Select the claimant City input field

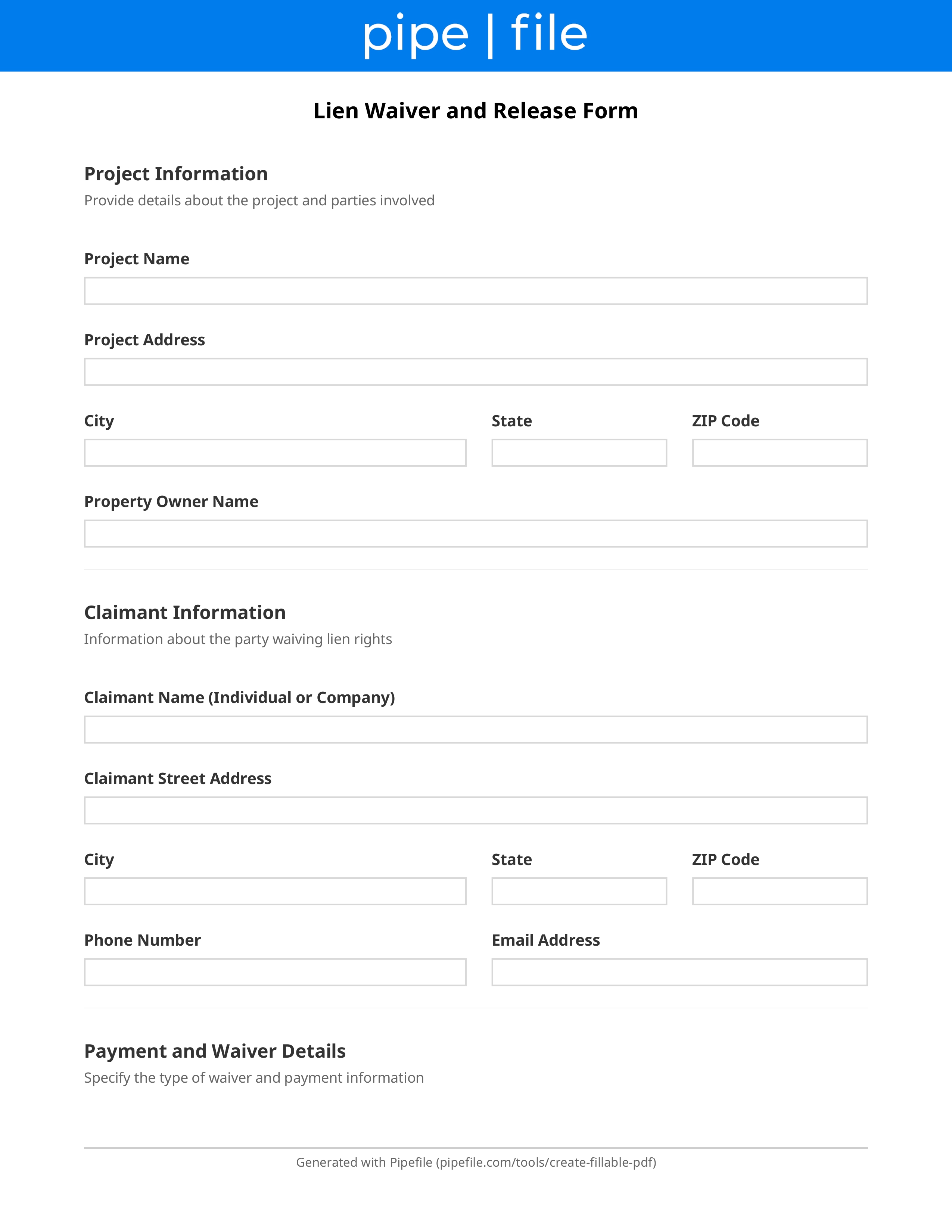click(275, 891)
